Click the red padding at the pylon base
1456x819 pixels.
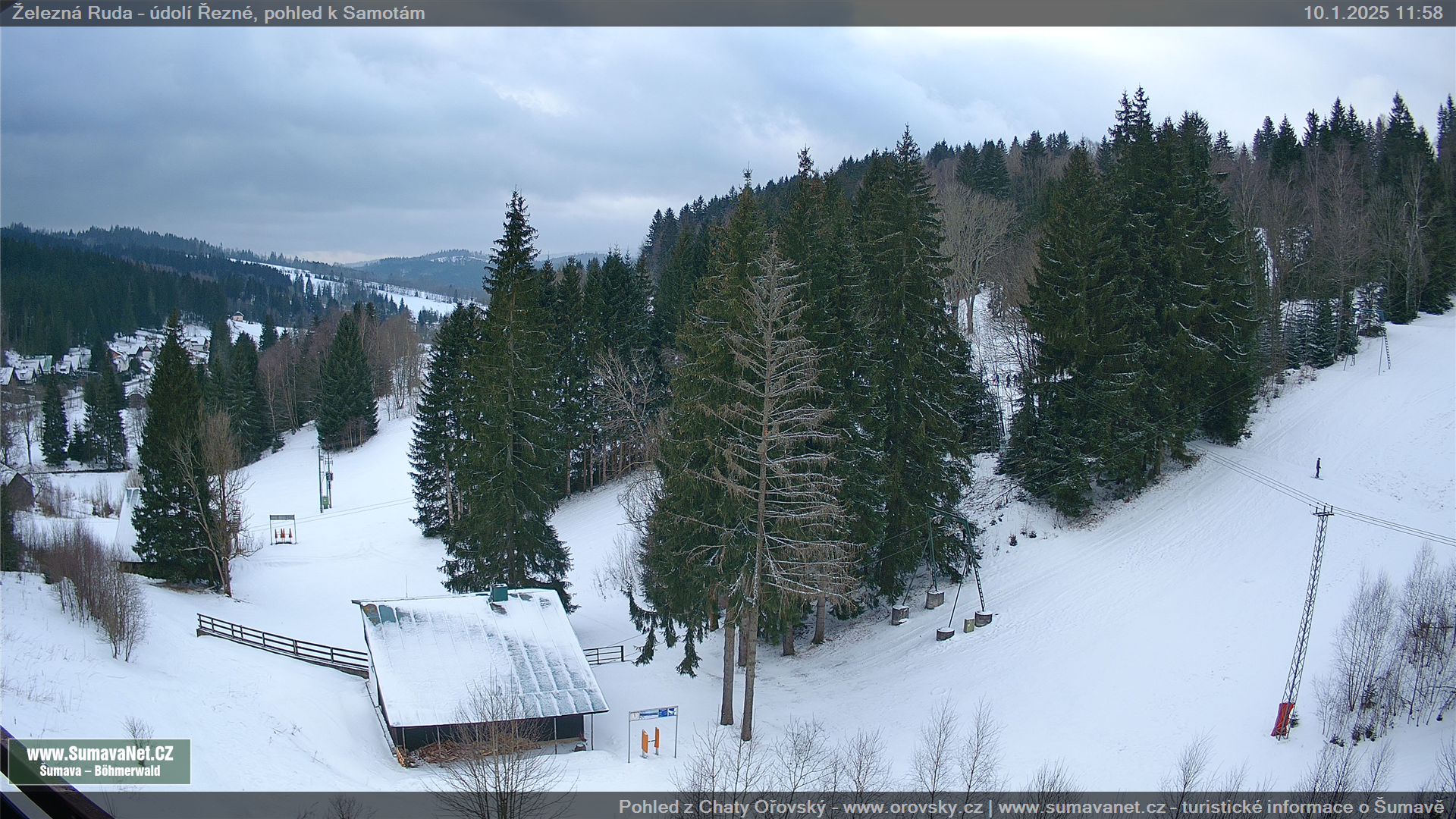pyautogui.click(x=1282, y=719)
